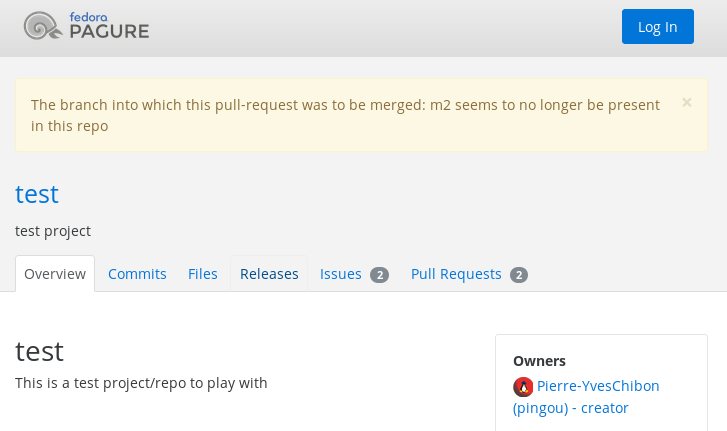Screen dimensions: 727x431
Task: Open the Pierre-YvesChibon (pingou) profile link
Action: [597, 386]
